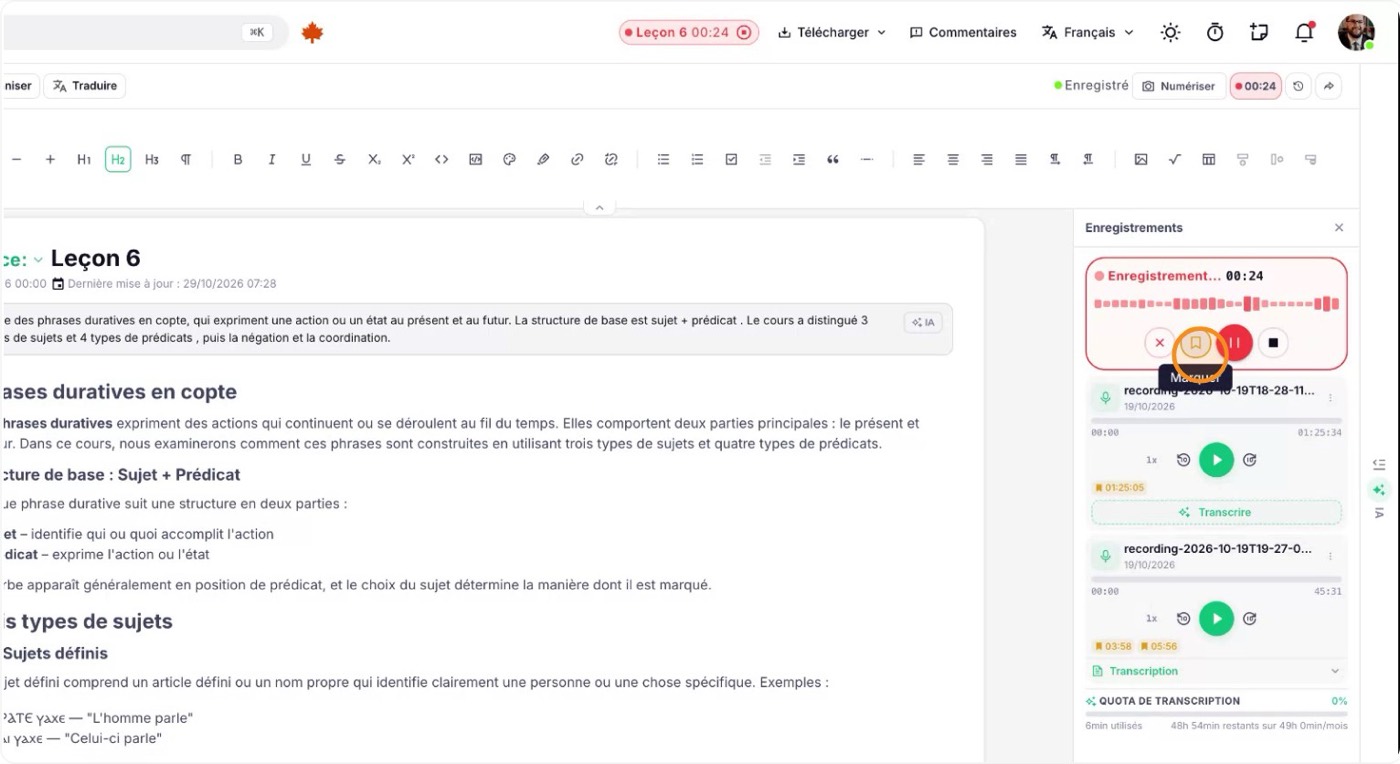Image resolution: width=1400 pixels, height=764 pixels.
Task: Insert a blockquote
Action: click(833, 159)
